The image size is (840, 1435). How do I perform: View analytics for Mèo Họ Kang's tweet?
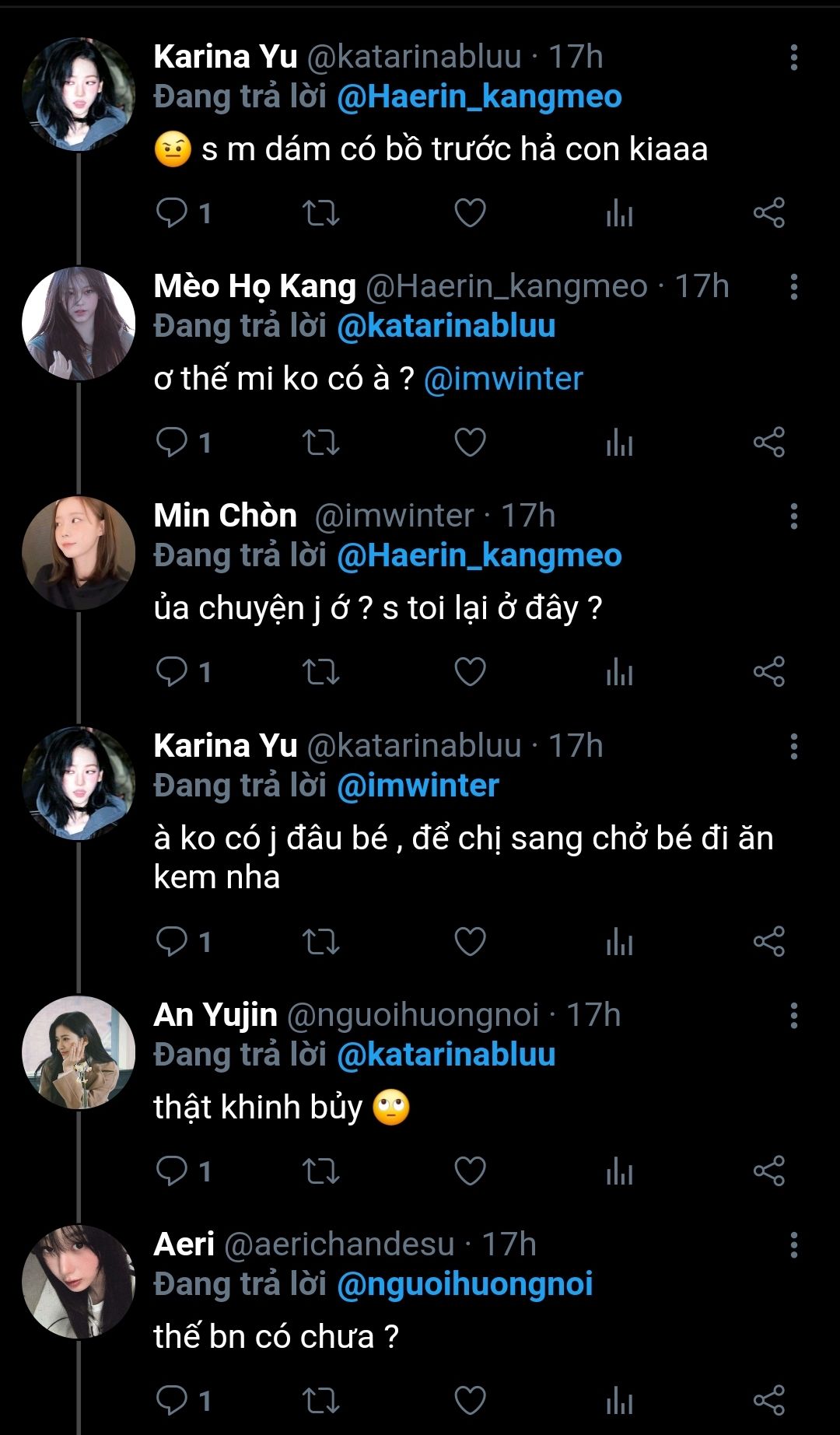click(x=619, y=443)
